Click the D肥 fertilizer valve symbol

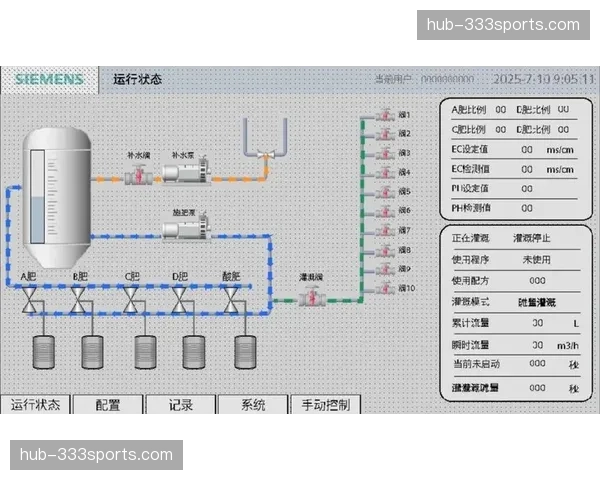179,300
